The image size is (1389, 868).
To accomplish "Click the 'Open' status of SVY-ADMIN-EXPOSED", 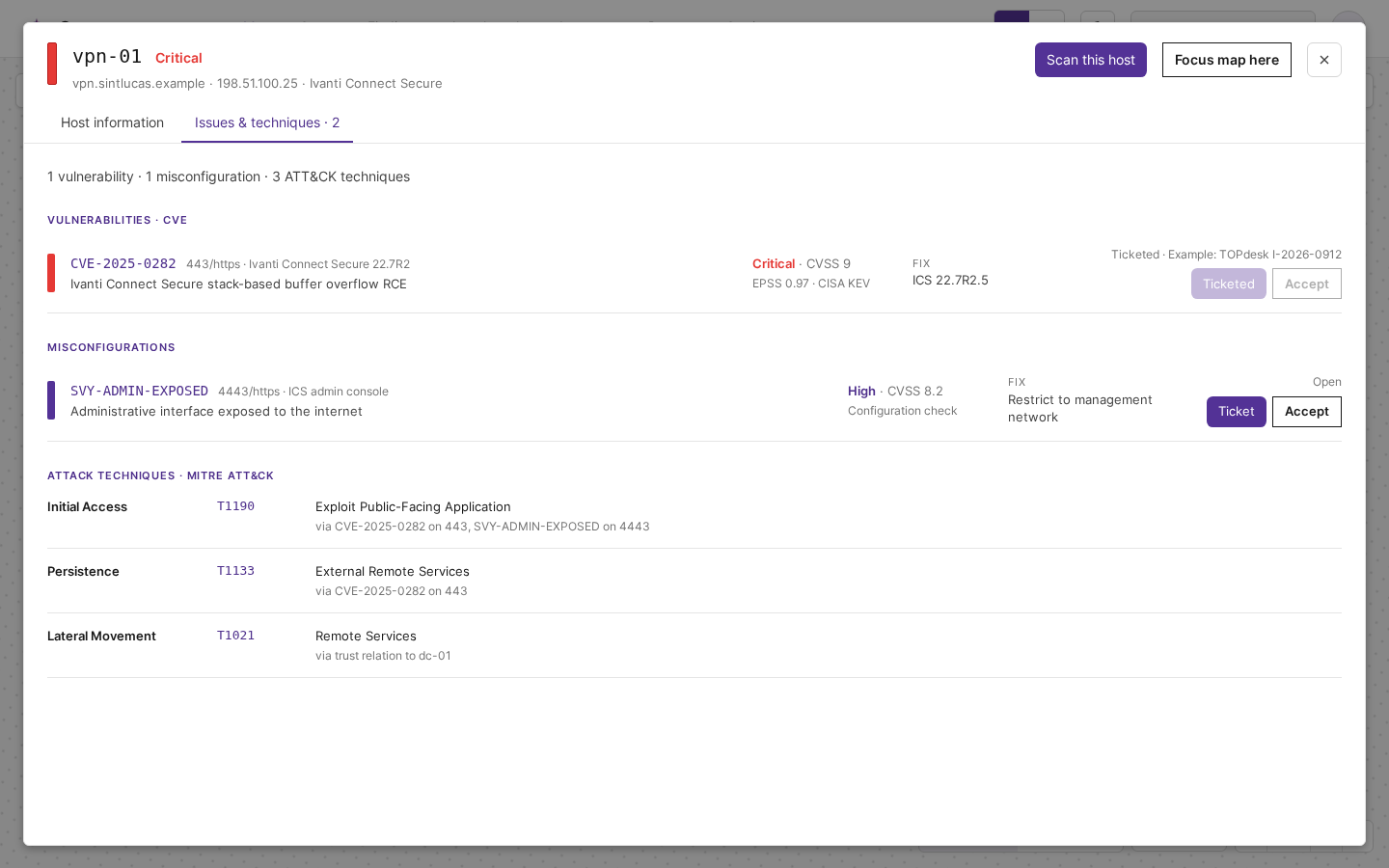I will pos(1327,382).
